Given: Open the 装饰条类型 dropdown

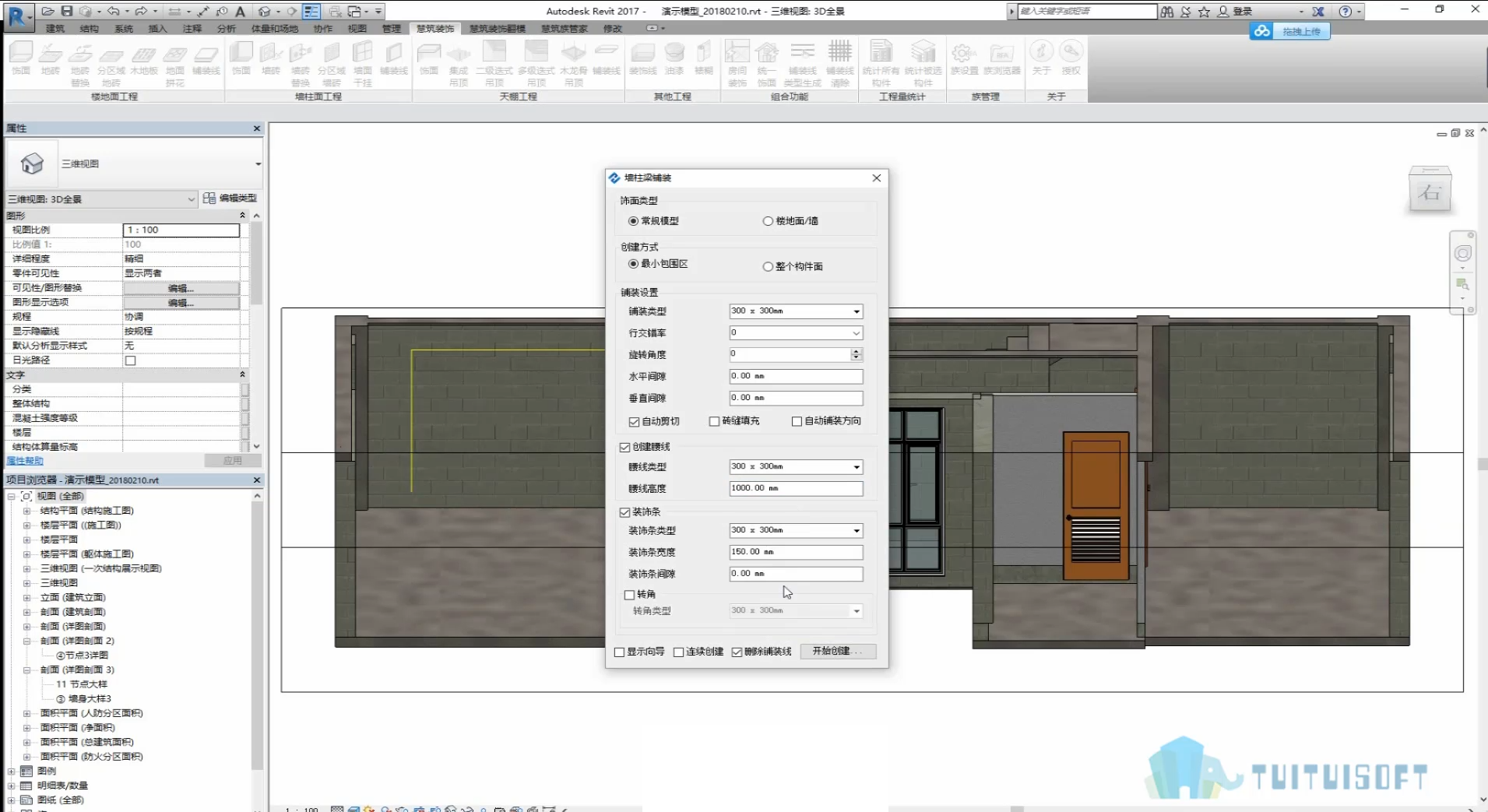Looking at the screenshot, I should pyautogui.click(x=796, y=531).
